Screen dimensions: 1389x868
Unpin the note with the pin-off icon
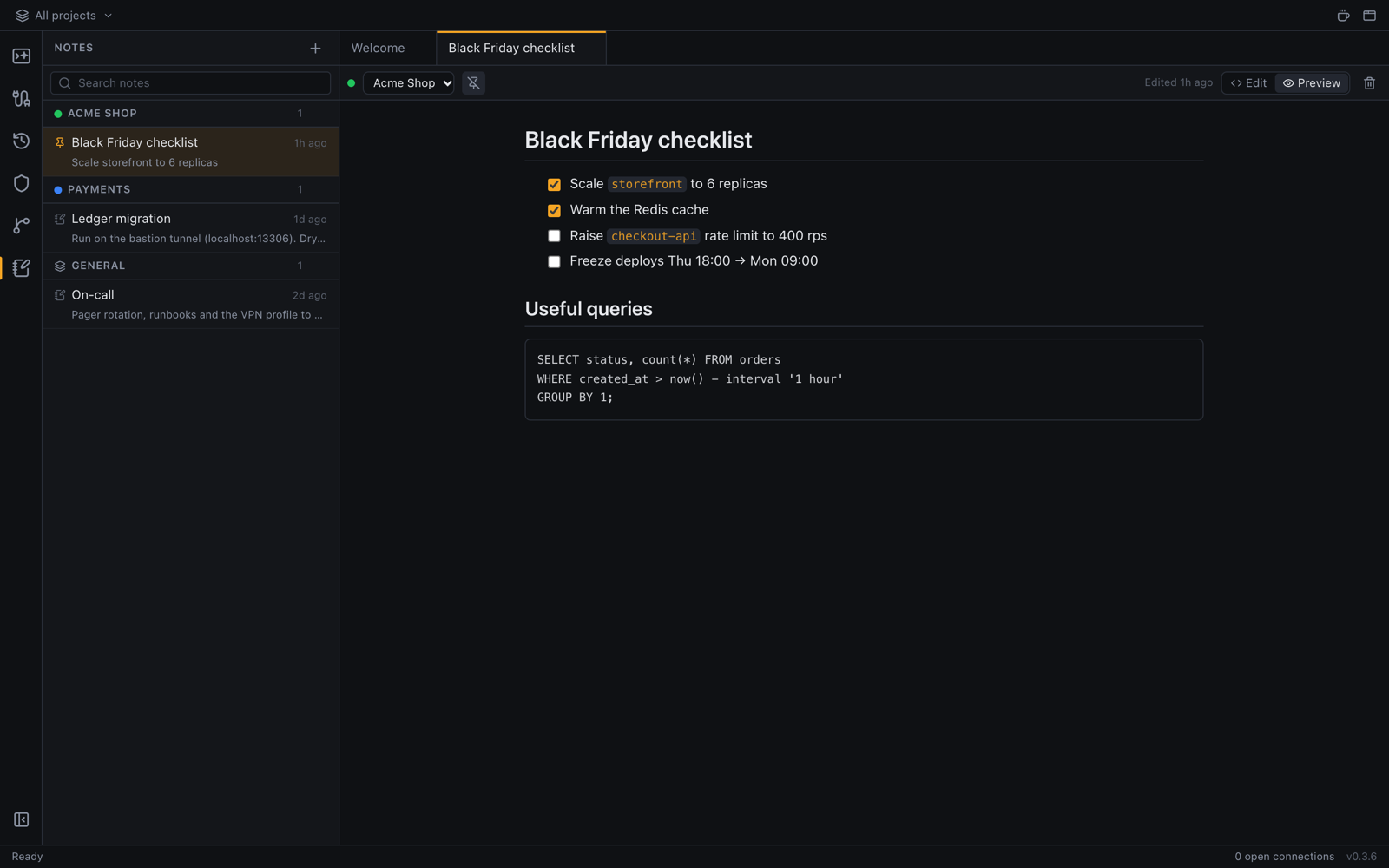(473, 83)
